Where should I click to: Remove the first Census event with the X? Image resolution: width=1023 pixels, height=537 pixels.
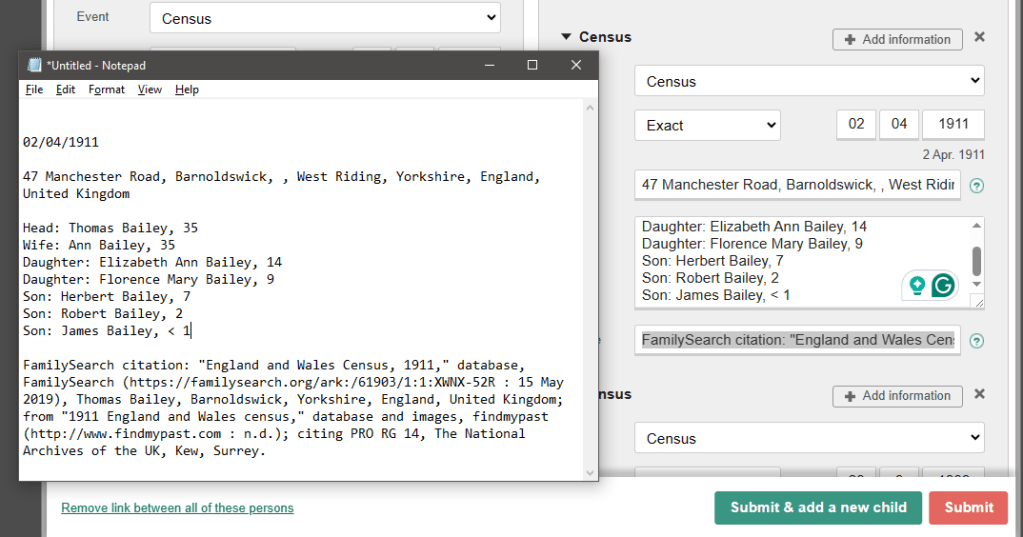pyautogui.click(x=979, y=37)
